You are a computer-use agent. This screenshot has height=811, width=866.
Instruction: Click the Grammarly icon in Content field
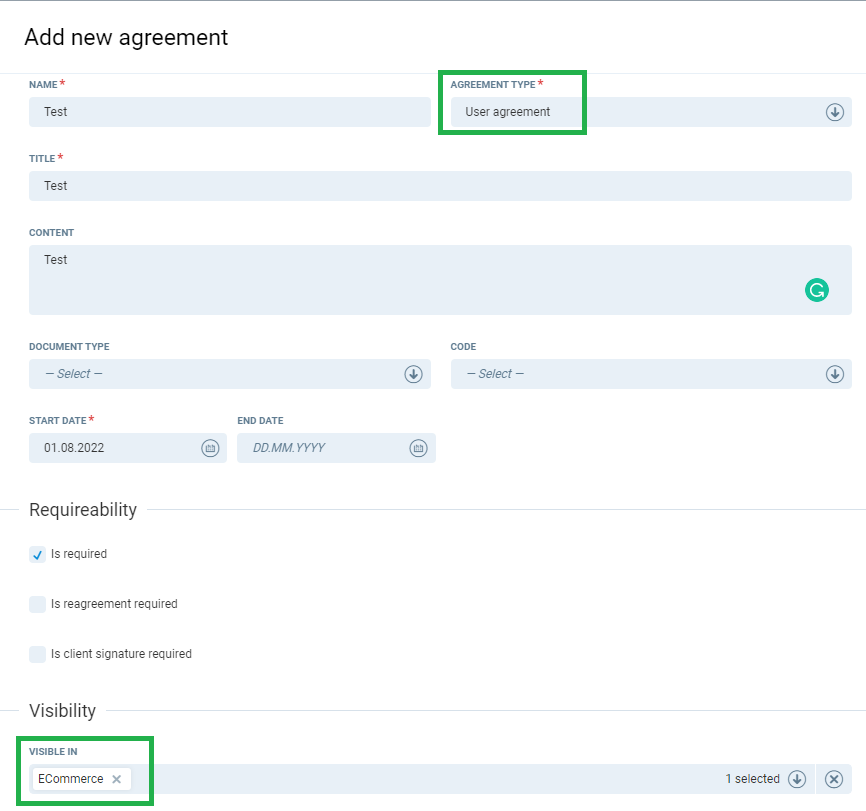click(x=817, y=290)
